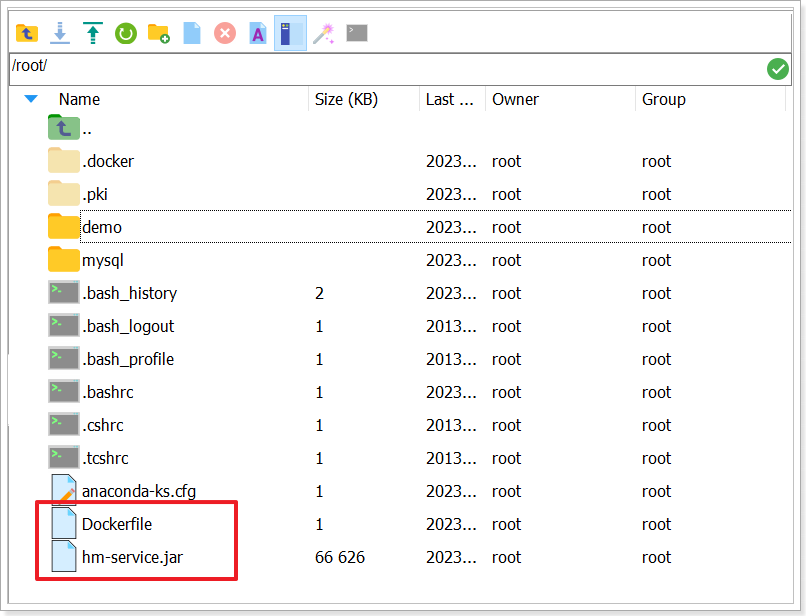The image size is (806, 616).
Task: Click the .docker folder icon
Action: pos(64,160)
